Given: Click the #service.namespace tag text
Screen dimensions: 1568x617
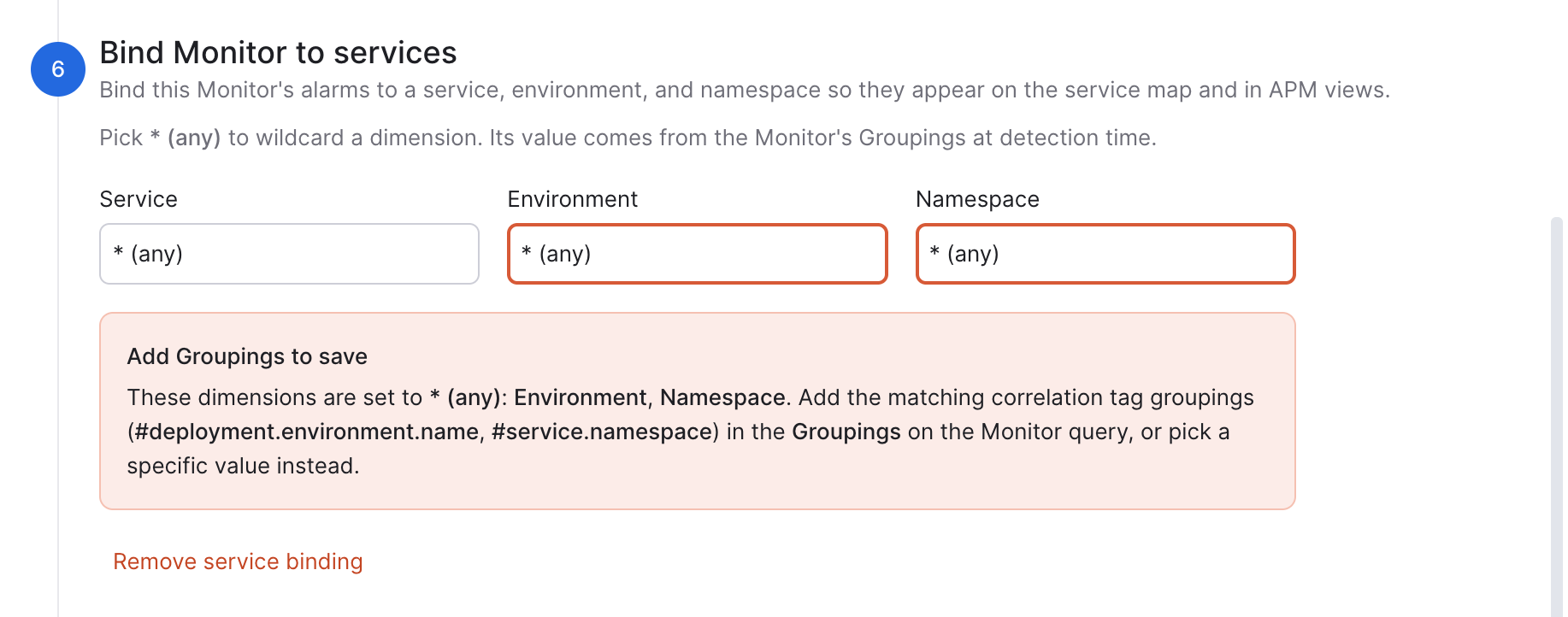Looking at the screenshot, I should 602,432.
